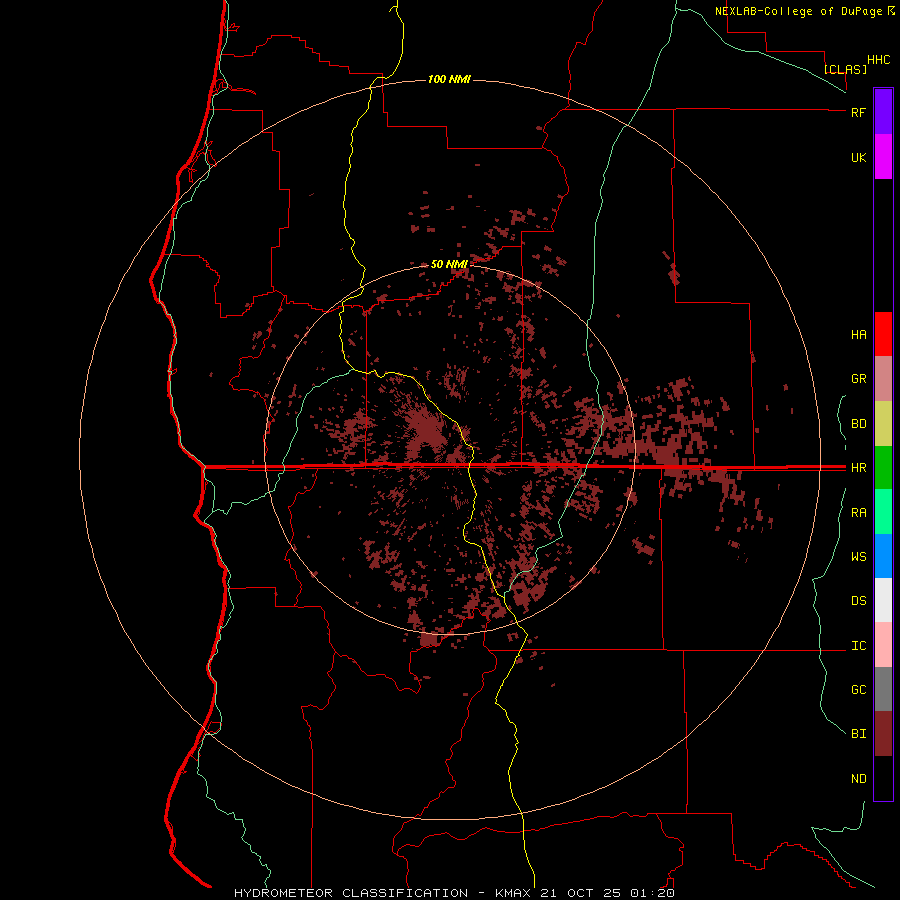Click the GC legend label
Viewport: 900px width, 900px height.
tap(858, 690)
